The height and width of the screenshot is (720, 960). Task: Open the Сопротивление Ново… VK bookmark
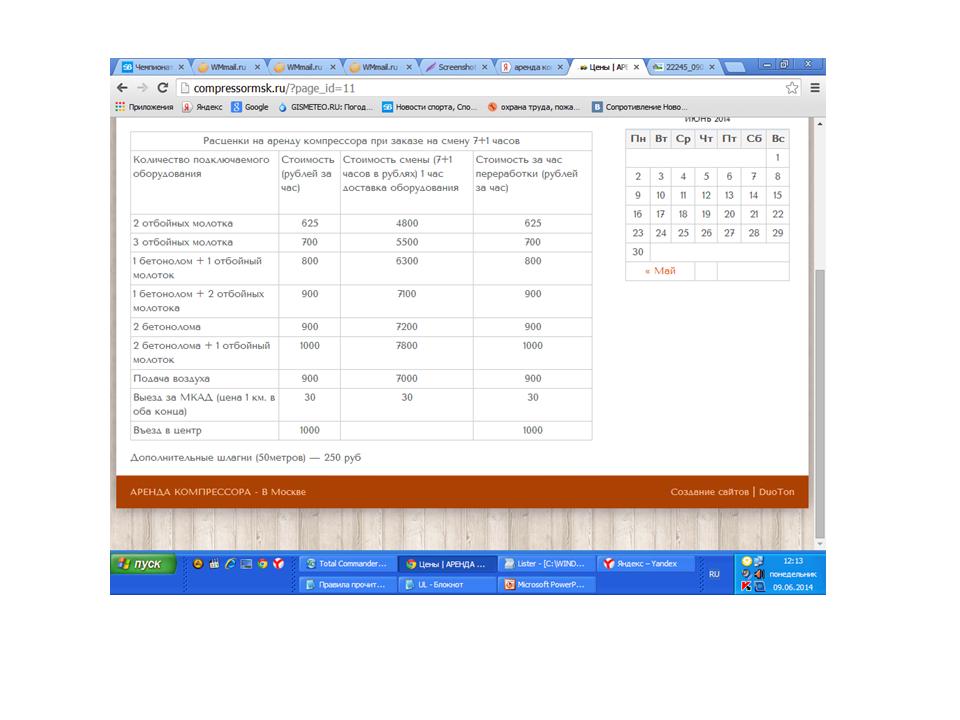pos(640,107)
